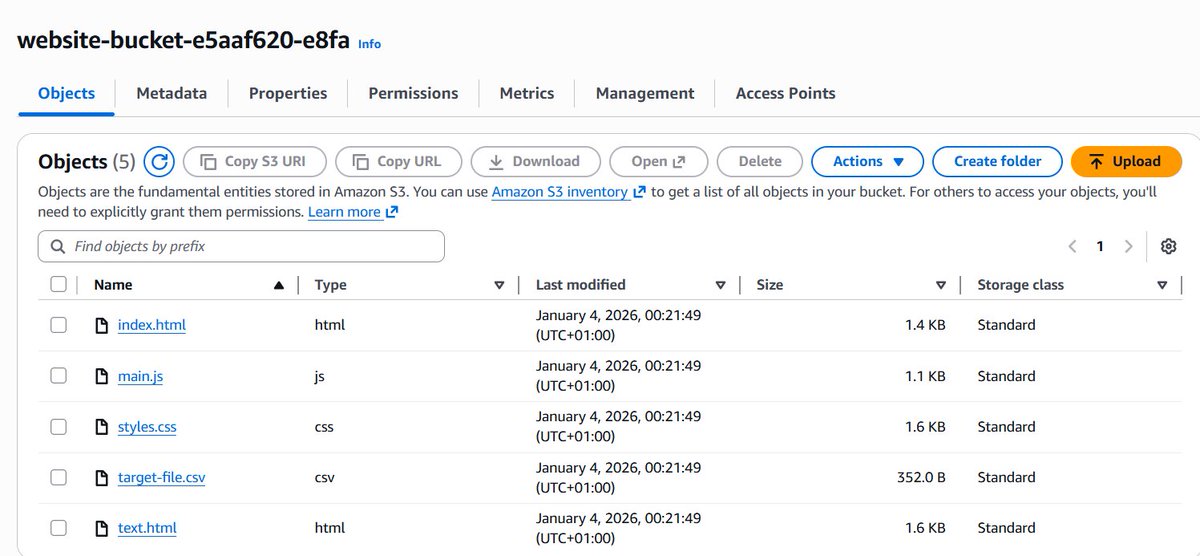
Task: Check the box for styles.css
Action: pos(58,426)
